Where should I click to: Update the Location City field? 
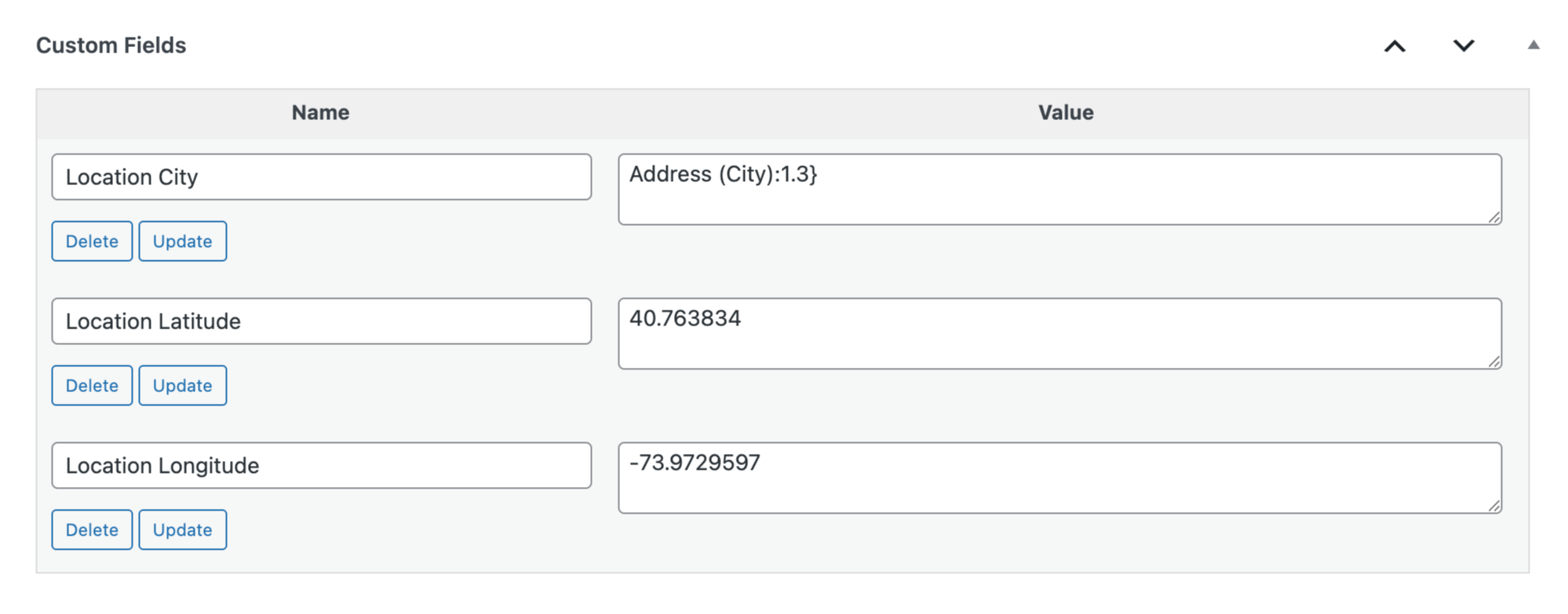click(x=182, y=242)
